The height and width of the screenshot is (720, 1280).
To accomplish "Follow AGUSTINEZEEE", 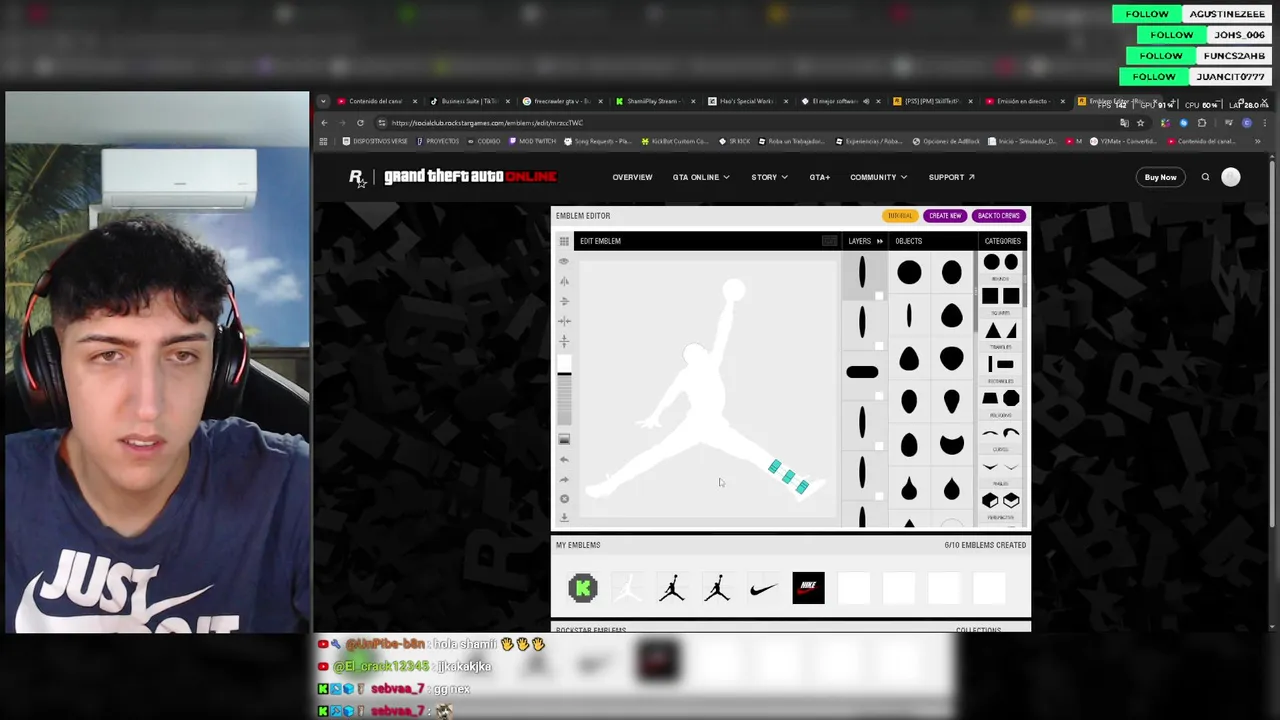I will click(1147, 14).
